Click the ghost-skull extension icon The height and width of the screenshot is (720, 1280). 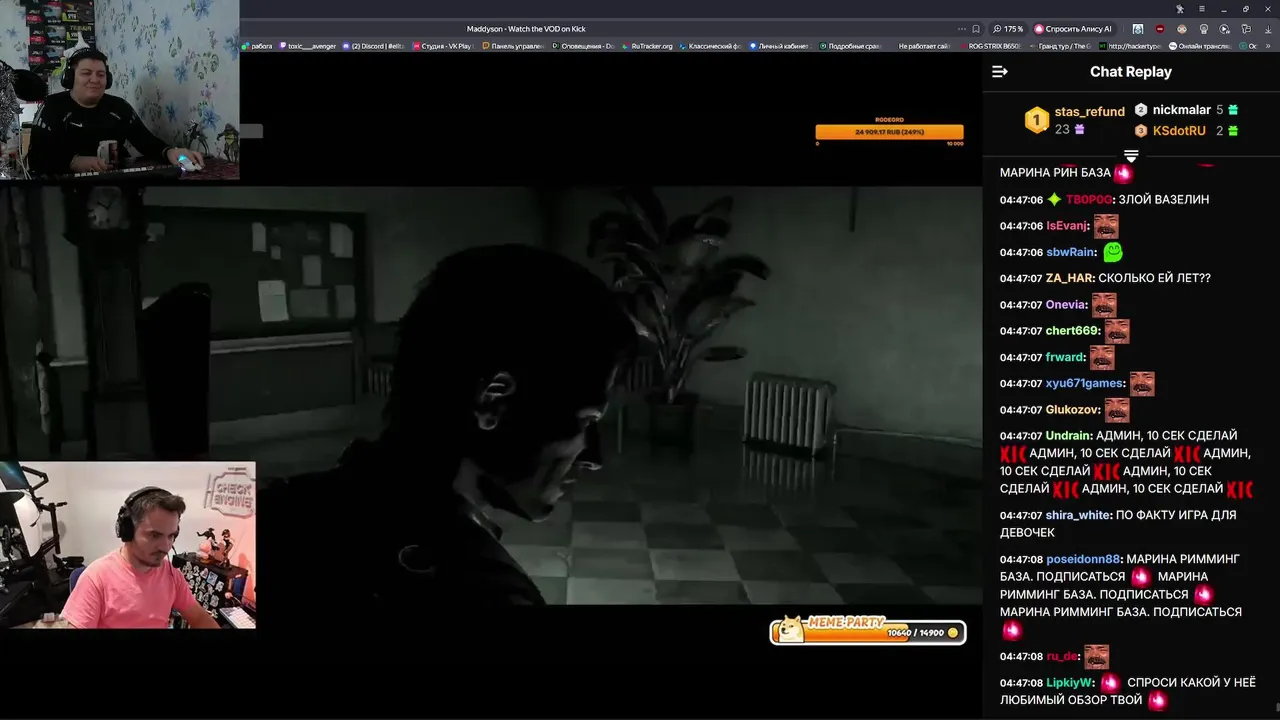click(1138, 29)
